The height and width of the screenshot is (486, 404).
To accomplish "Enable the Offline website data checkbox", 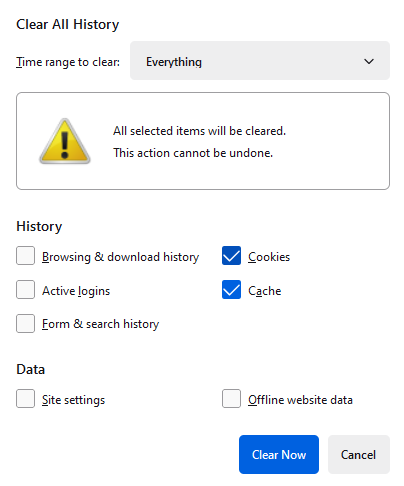I will (231, 398).
